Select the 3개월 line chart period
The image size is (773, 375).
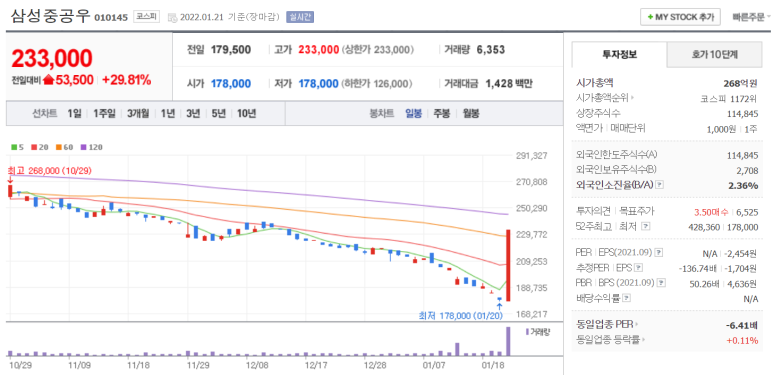(138, 113)
